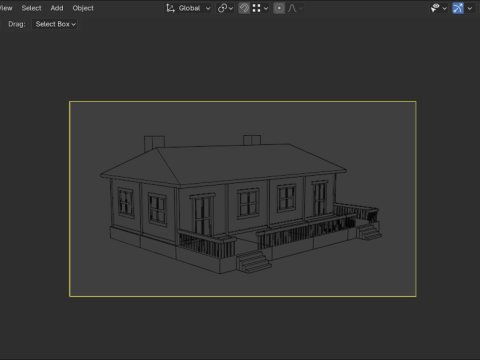Click the selectability and visibility eye icon

(x=435, y=8)
